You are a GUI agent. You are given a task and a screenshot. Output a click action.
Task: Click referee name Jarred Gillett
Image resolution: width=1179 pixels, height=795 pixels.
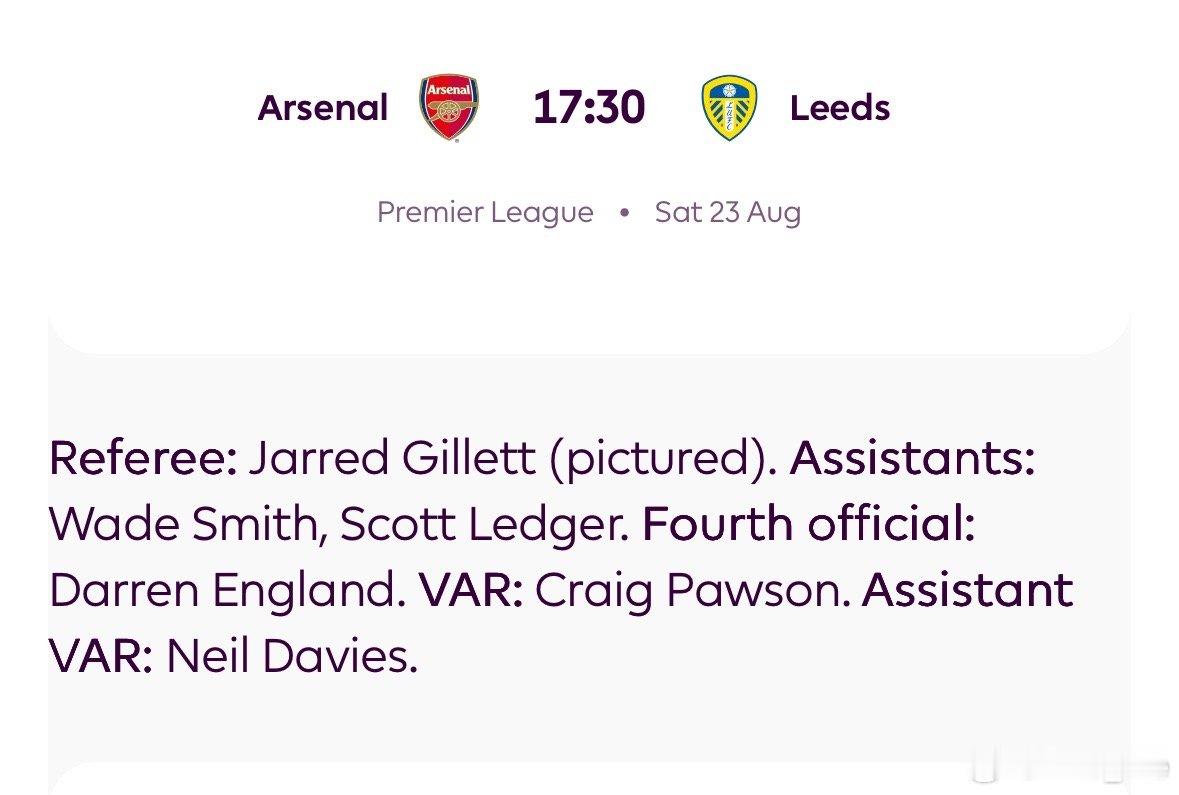tap(392, 457)
